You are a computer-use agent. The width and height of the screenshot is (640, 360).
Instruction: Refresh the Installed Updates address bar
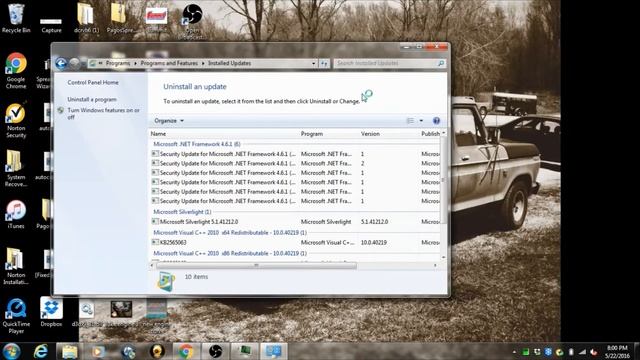pos(324,63)
